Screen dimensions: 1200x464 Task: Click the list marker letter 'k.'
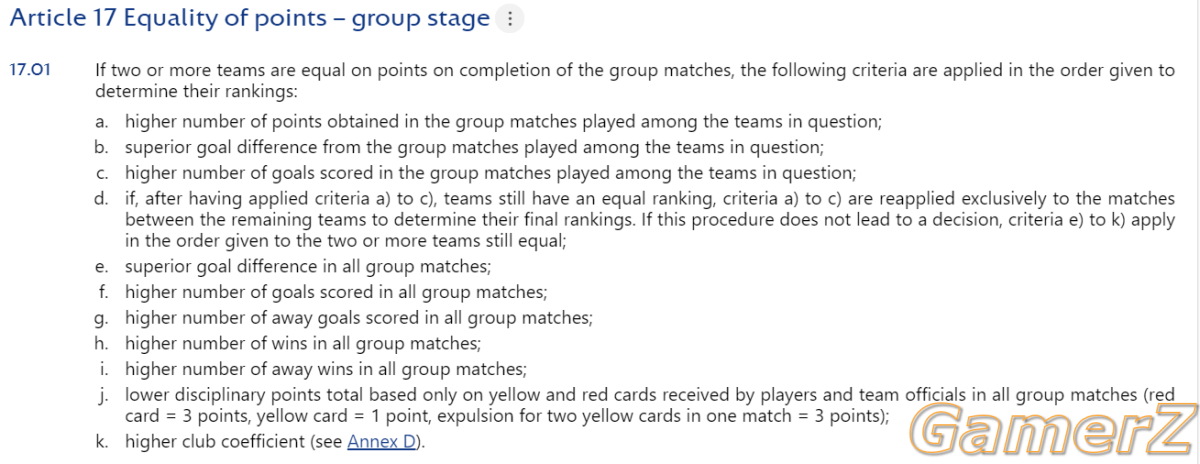click(x=102, y=441)
